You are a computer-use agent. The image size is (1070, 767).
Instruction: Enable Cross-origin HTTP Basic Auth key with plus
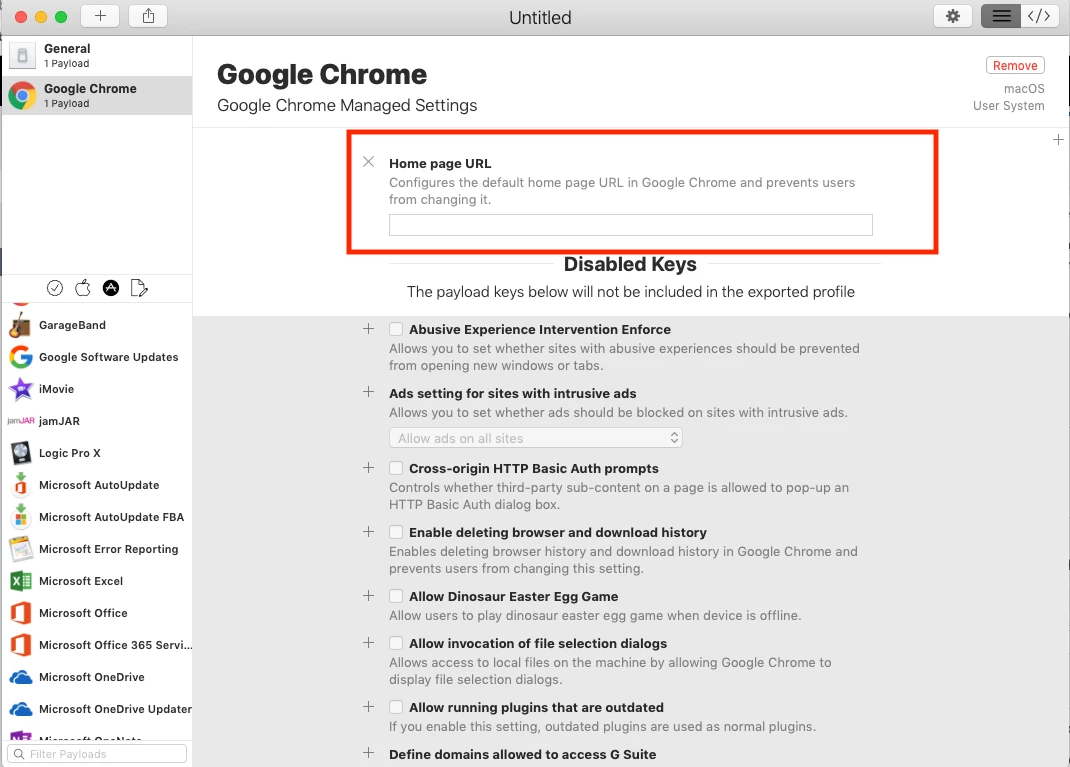[368, 467]
